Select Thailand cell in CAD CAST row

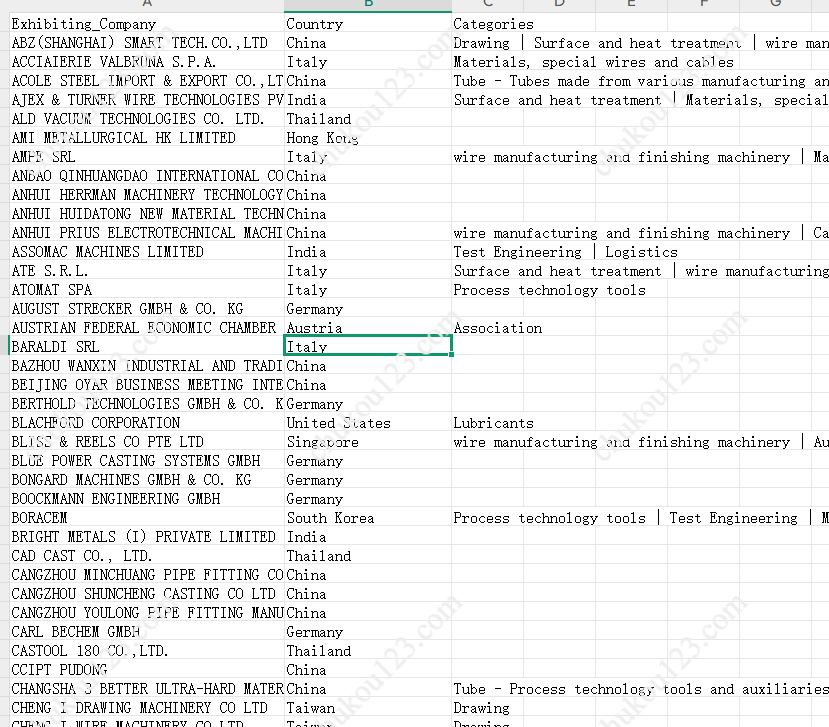point(368,556)
